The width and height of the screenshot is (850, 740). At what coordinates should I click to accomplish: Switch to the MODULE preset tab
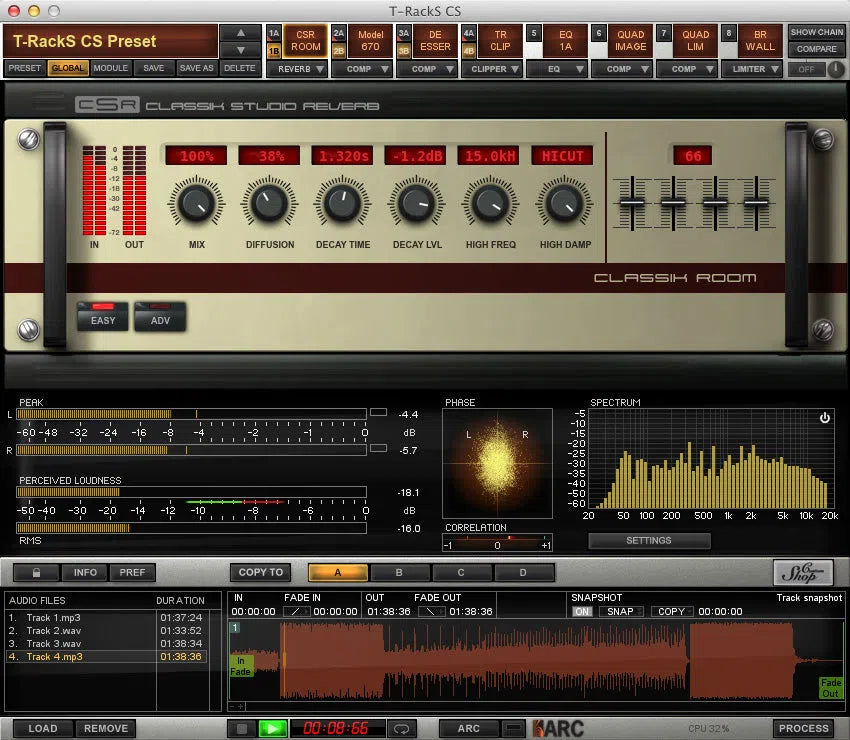click(110, 69)
